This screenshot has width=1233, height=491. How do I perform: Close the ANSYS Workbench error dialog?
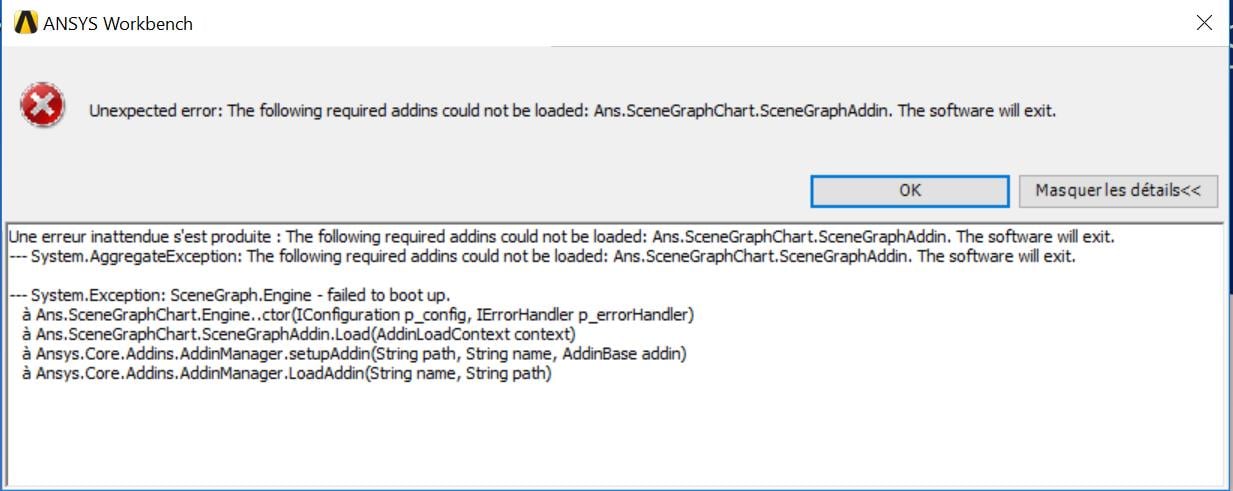click(x=1204, y=22)
